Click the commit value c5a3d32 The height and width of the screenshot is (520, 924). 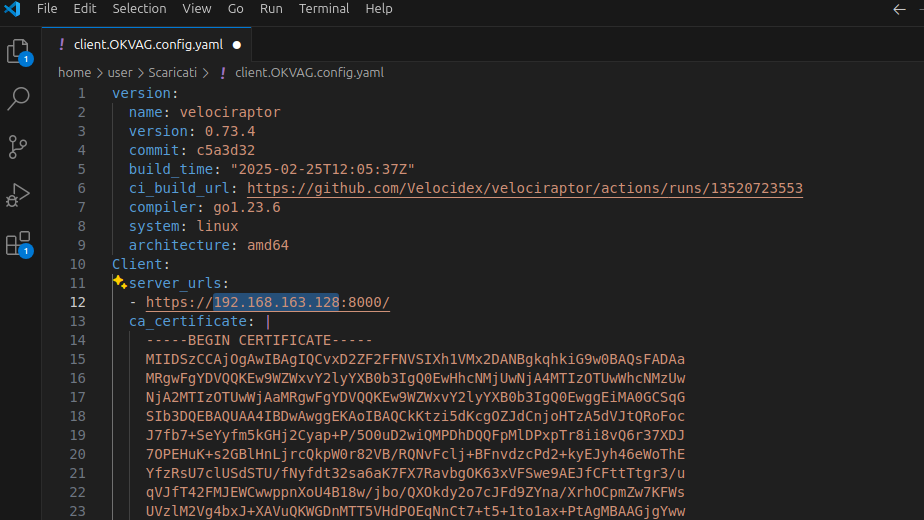pos(226,150)
